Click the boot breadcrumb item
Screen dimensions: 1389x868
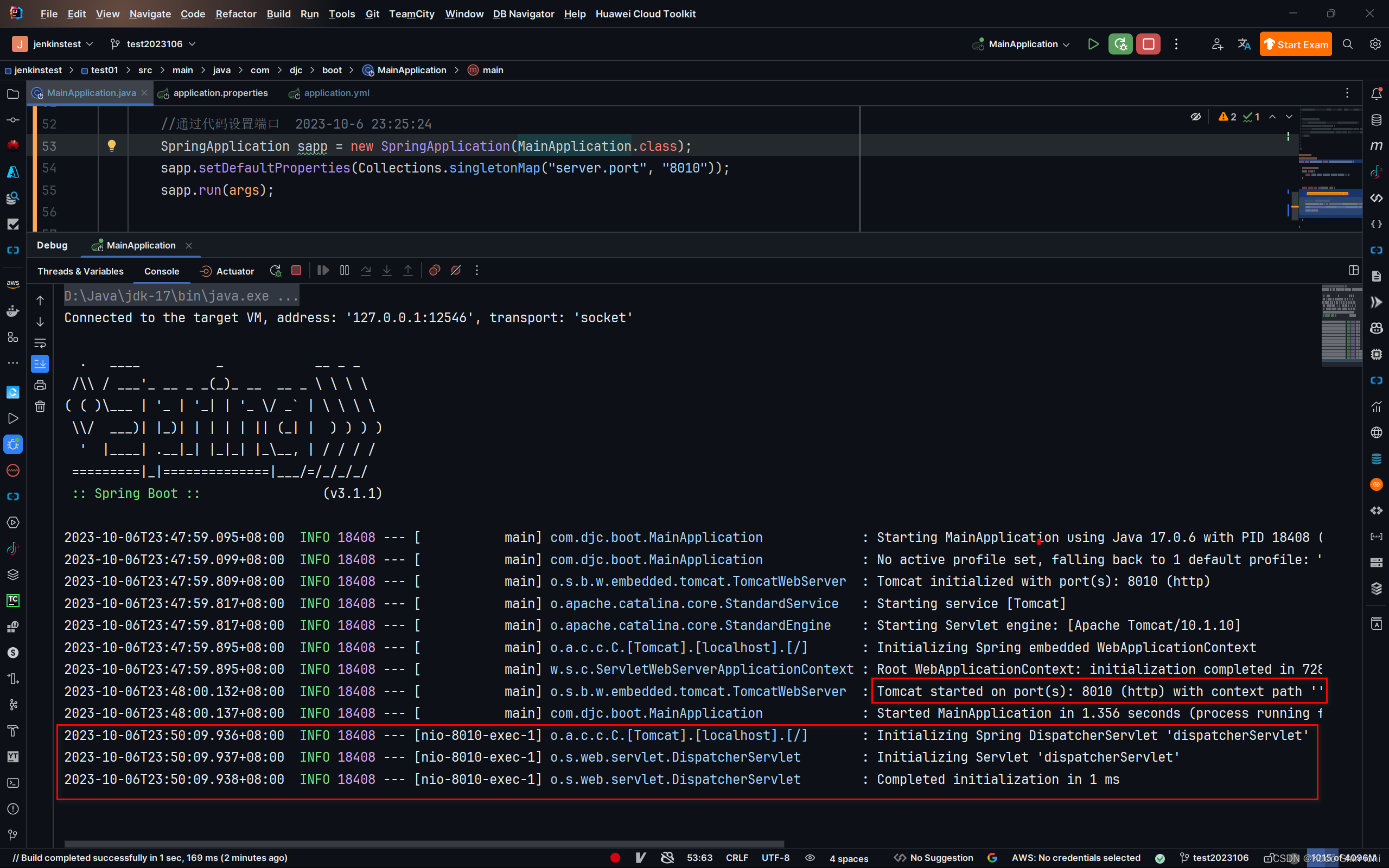pyautogui.click(x=332, y=70)
